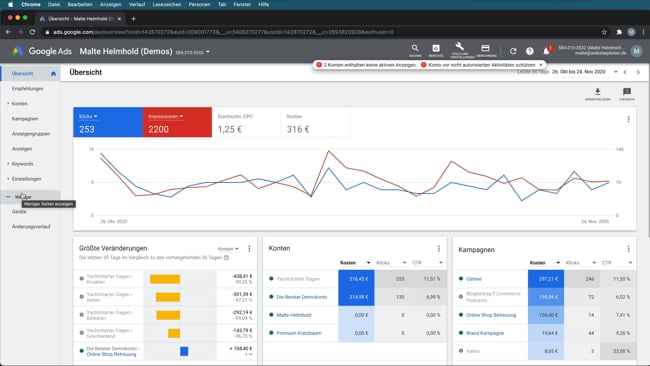The image size is (650, 366).
Task: Click the -438,41 € change value
Action: (242, 276)
